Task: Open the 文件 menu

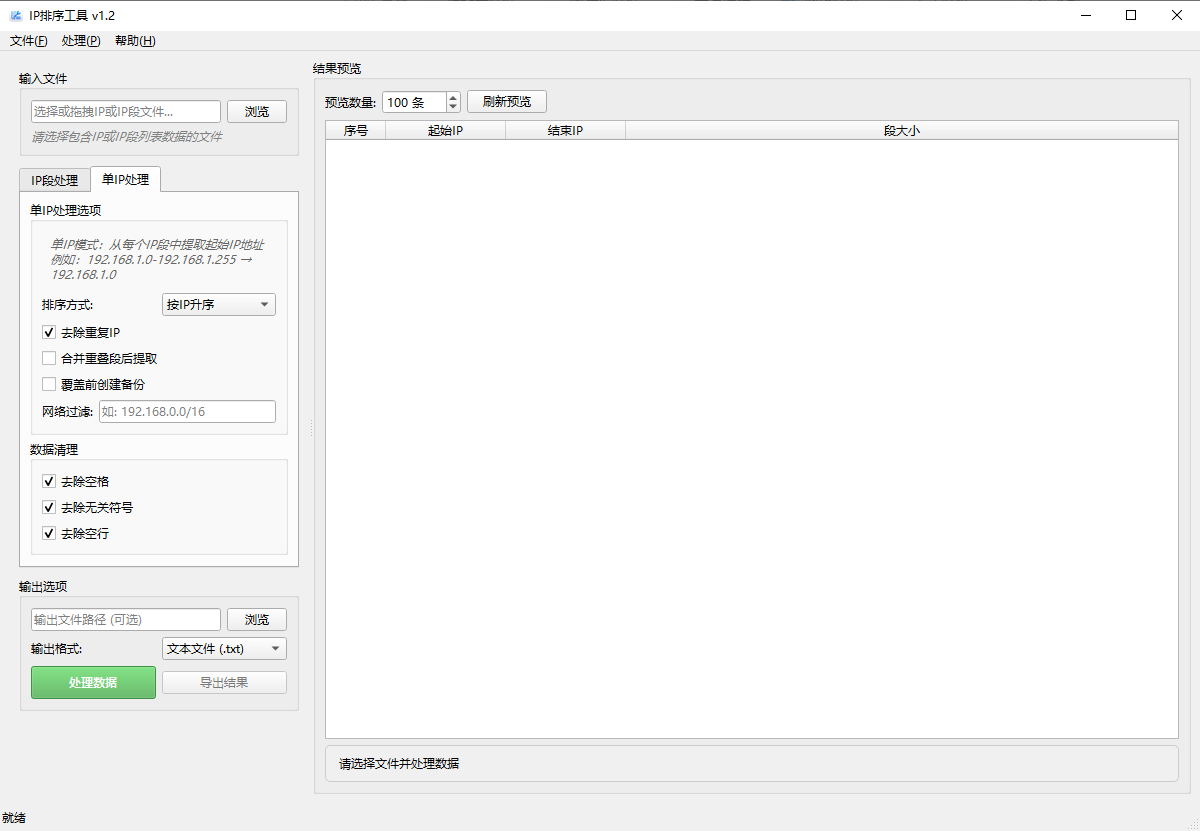Action: [28, 41]
